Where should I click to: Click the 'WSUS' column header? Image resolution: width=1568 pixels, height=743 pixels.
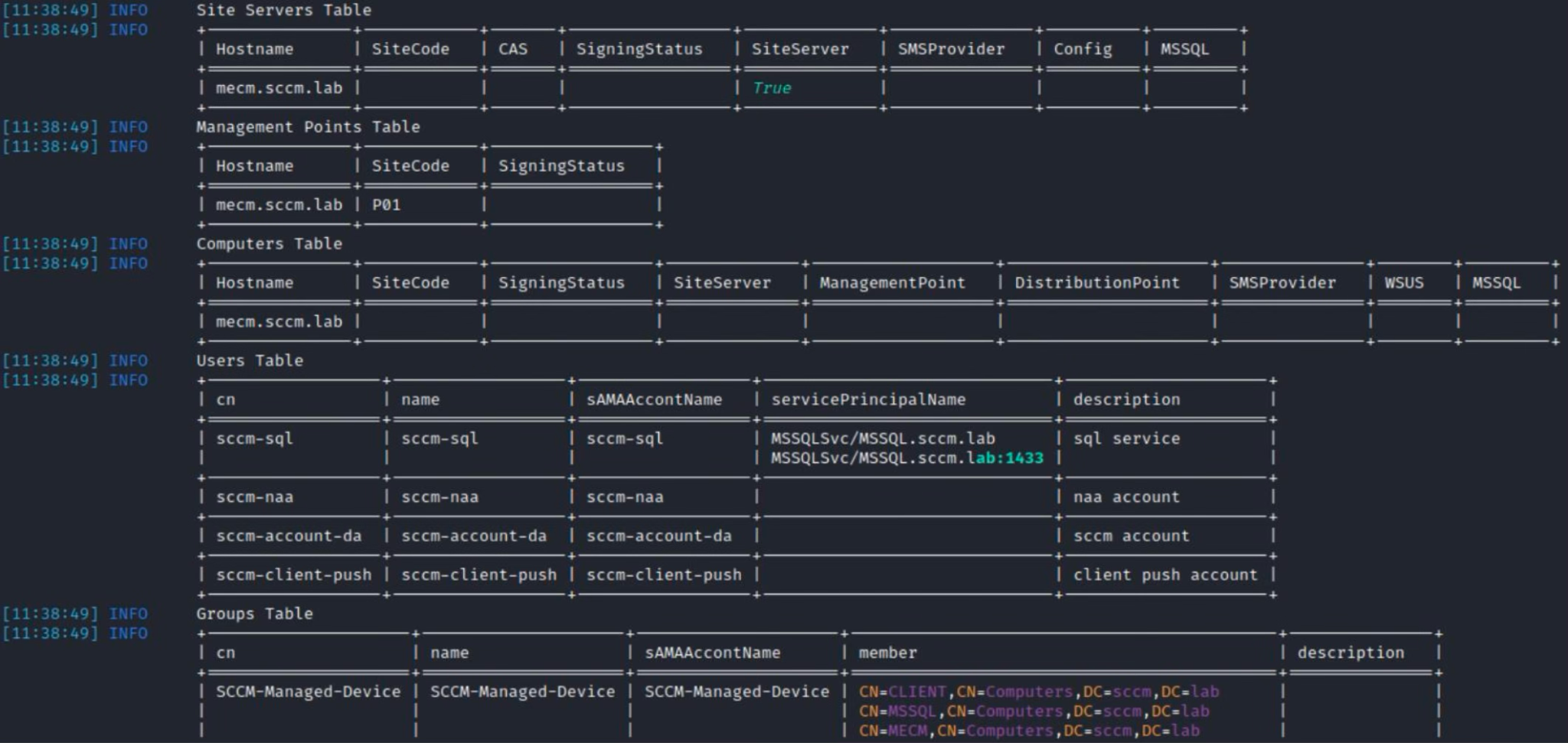1403,283
